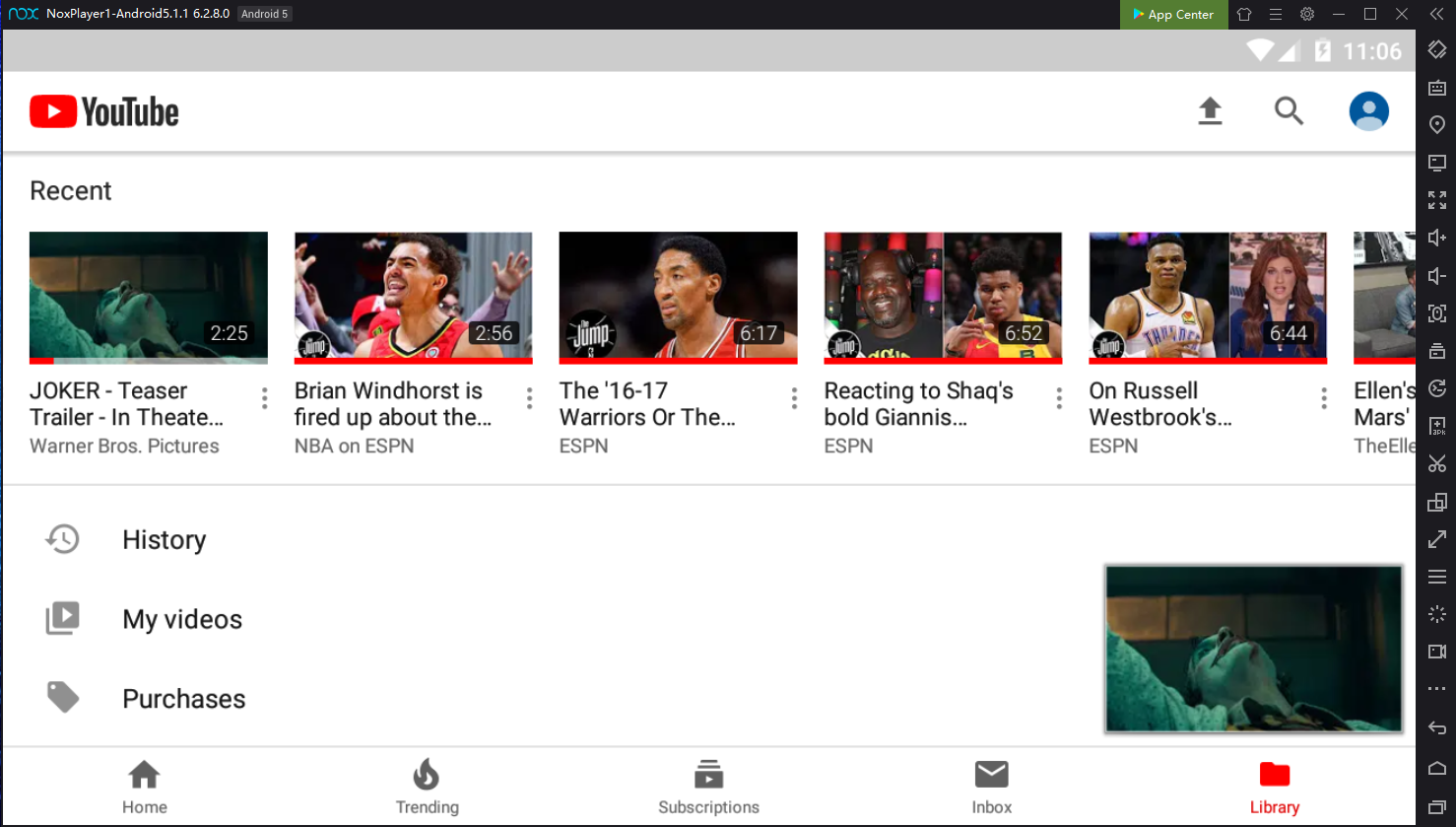Play Brian Windhorst video thumbnail

click(414, 298)
